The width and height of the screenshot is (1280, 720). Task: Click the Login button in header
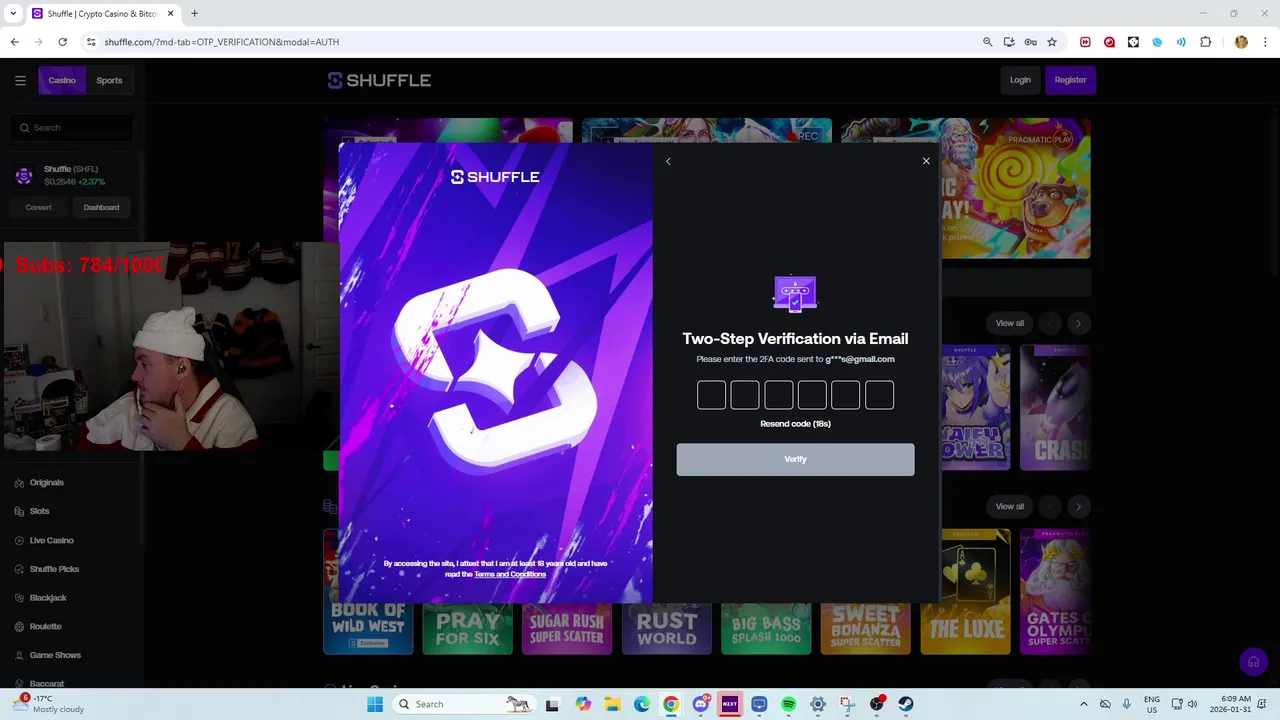pyautogui.click(x=1020, y=80)
